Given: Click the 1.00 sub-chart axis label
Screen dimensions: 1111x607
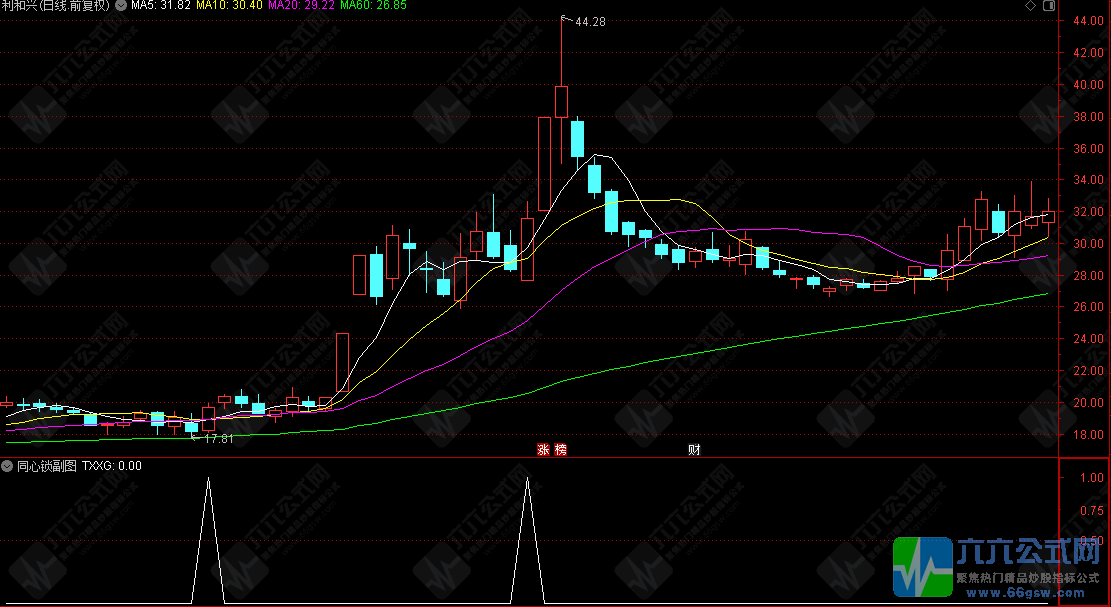Looking at the screenshot, I should 1092,478.
